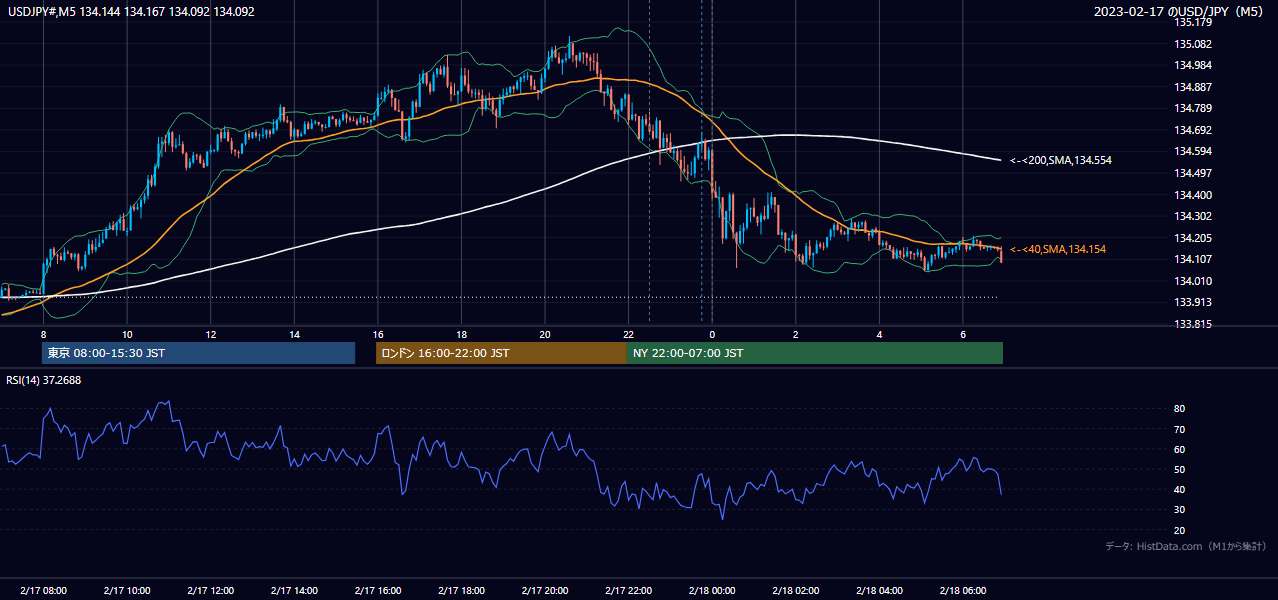This screenshot has height=600, width=1278.
Task: Click the hour 20 tick label under price chart
Action: (545, 334)
